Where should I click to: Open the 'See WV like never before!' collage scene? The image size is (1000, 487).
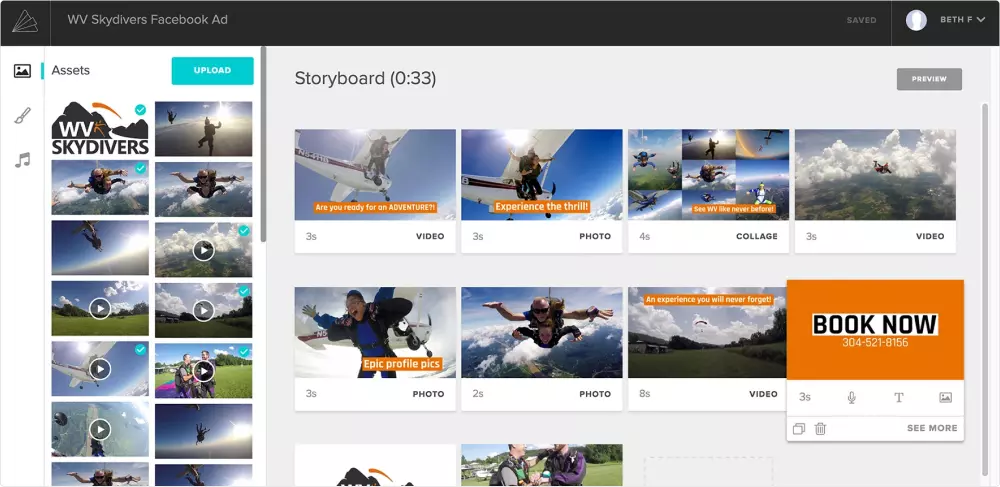709,175
